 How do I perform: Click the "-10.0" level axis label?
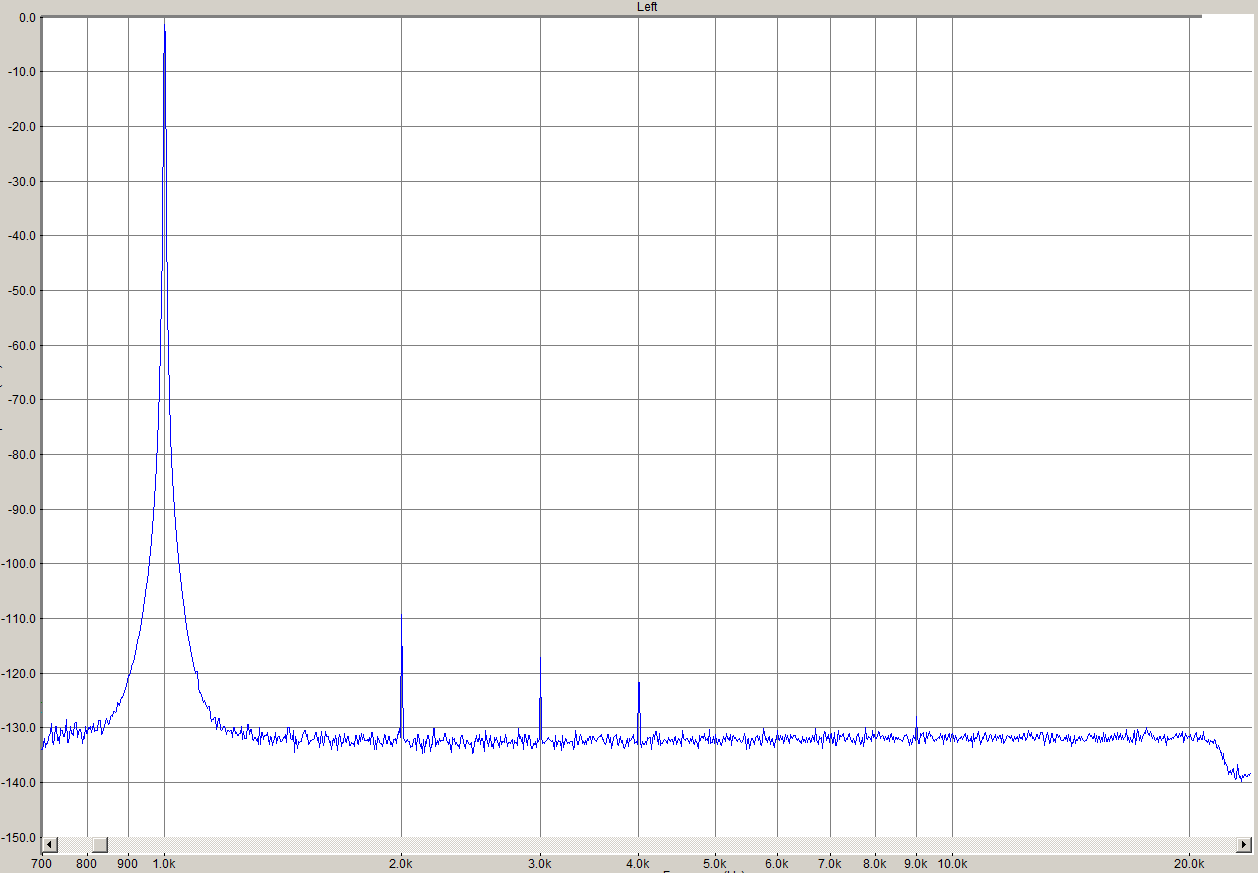[x=22, y=71]
